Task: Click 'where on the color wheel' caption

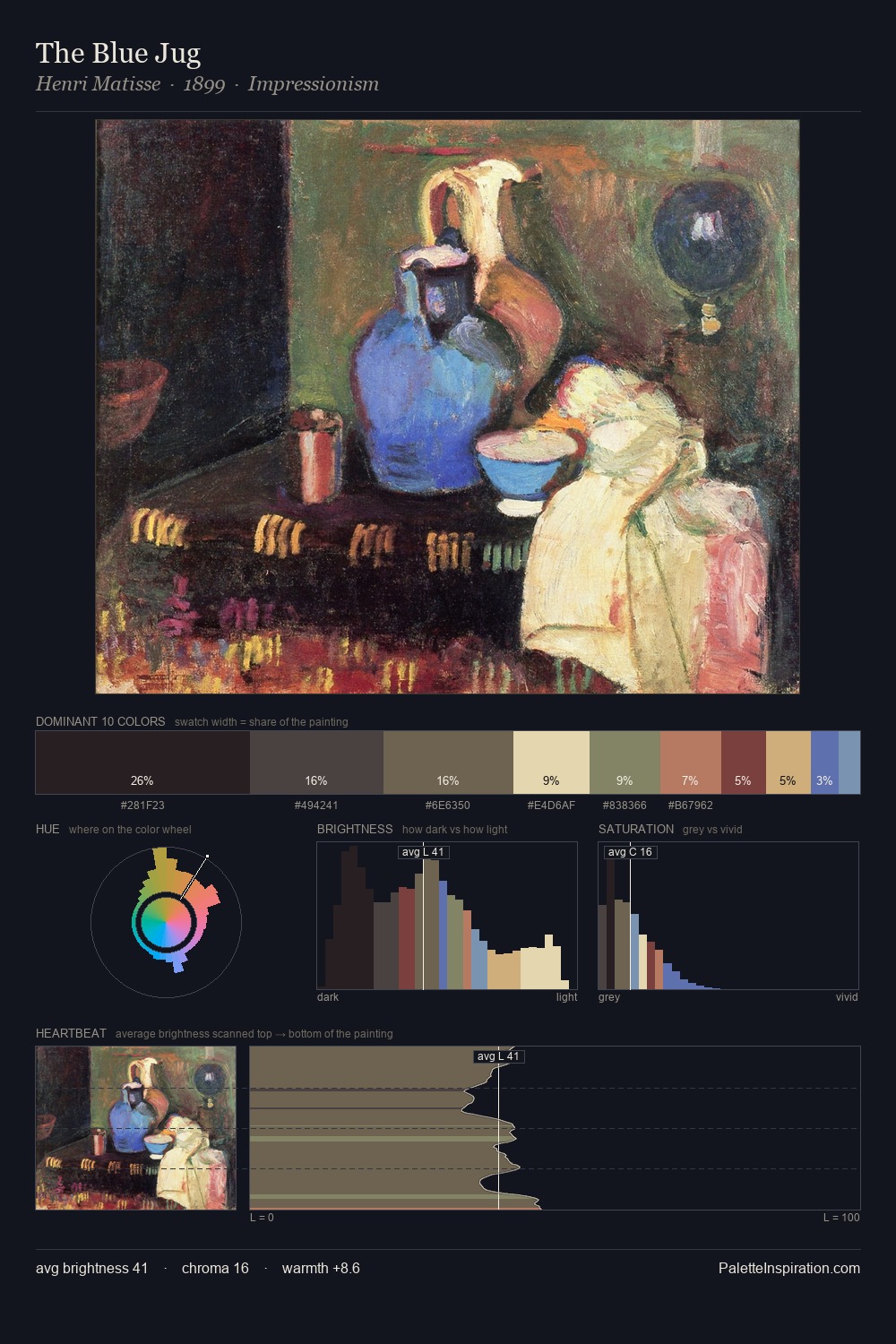Action: click(x=130, y=830)
